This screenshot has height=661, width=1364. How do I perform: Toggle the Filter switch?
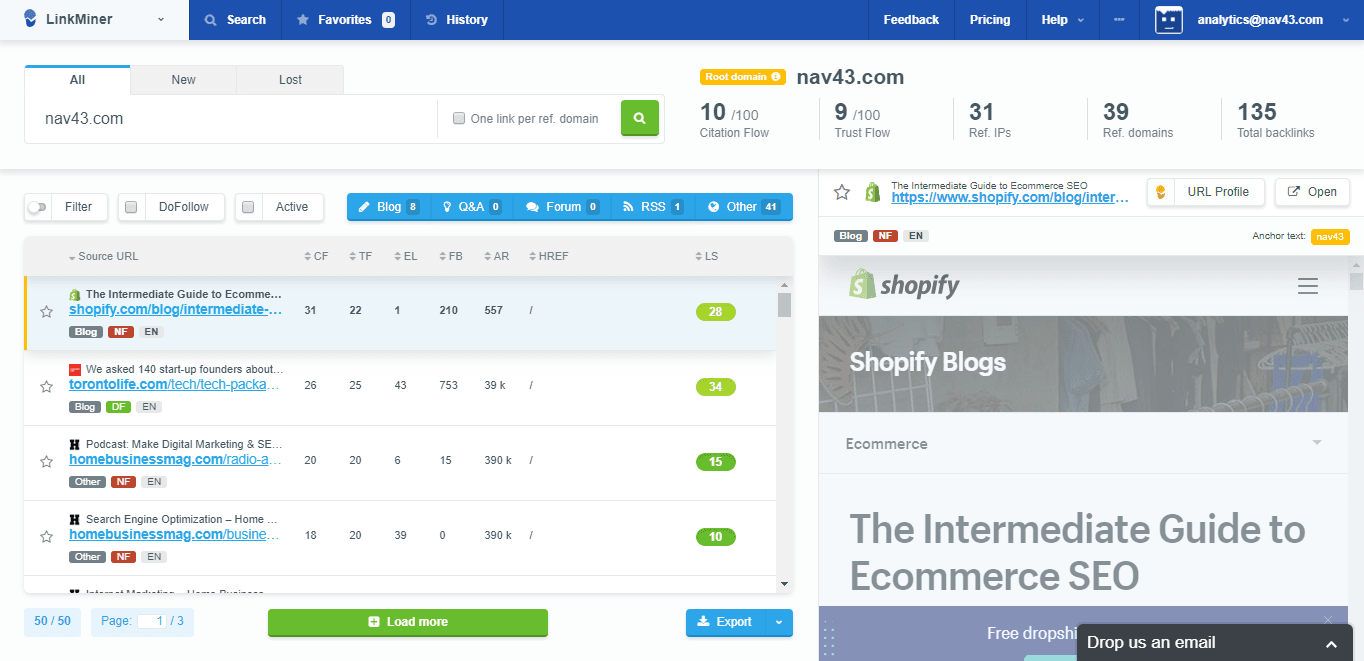pos(37,207)
